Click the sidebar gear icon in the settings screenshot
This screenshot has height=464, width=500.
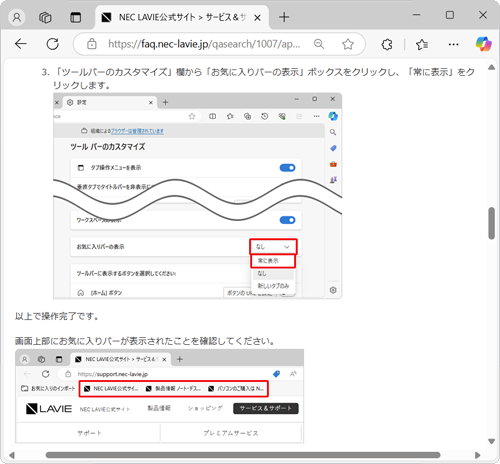coord(333,290)
